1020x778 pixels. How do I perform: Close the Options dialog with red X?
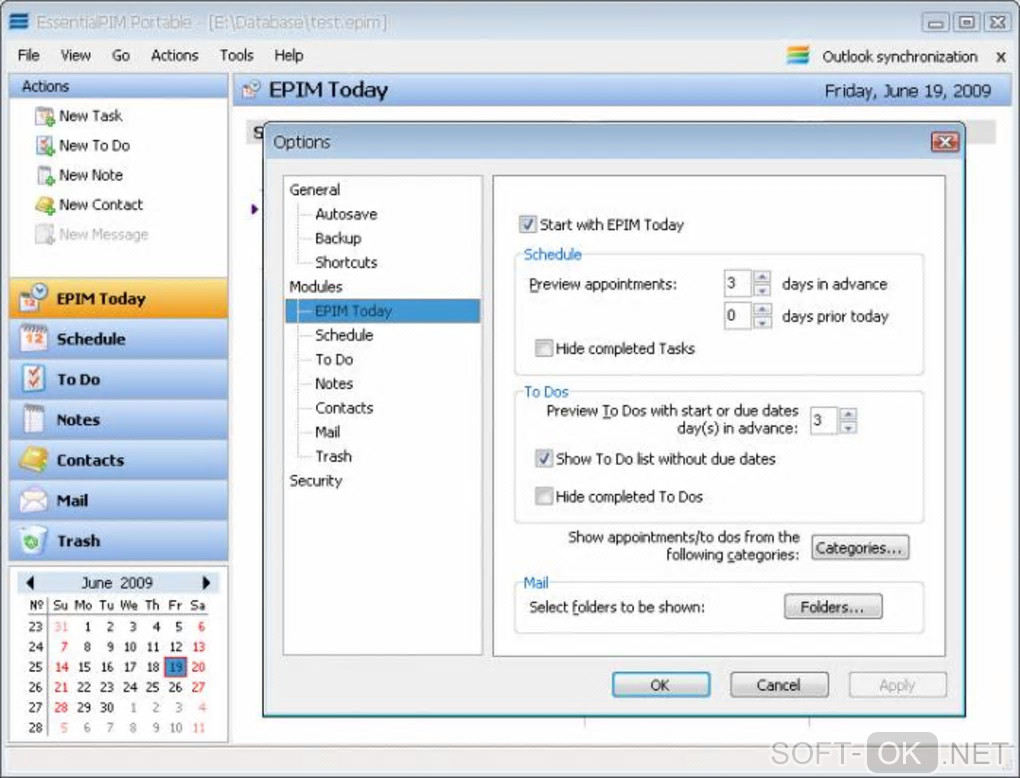coord(945,142)
